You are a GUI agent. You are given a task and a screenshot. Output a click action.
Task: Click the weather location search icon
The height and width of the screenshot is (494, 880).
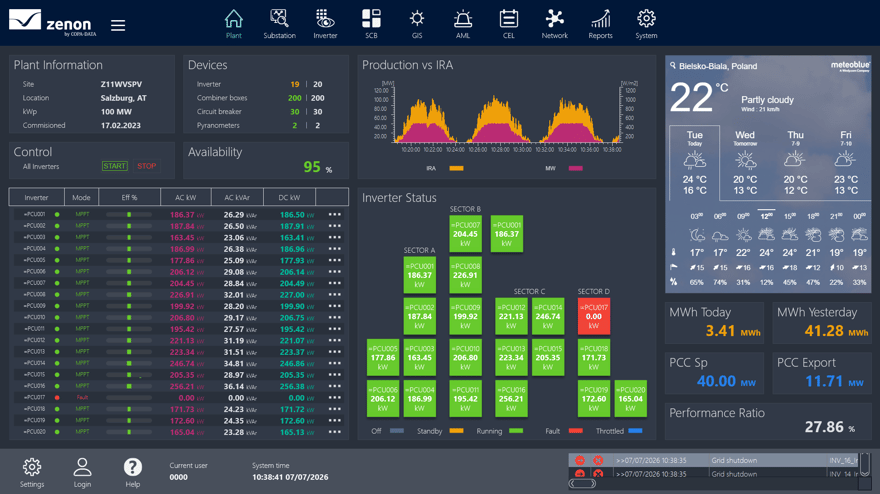tap(673, 66)
